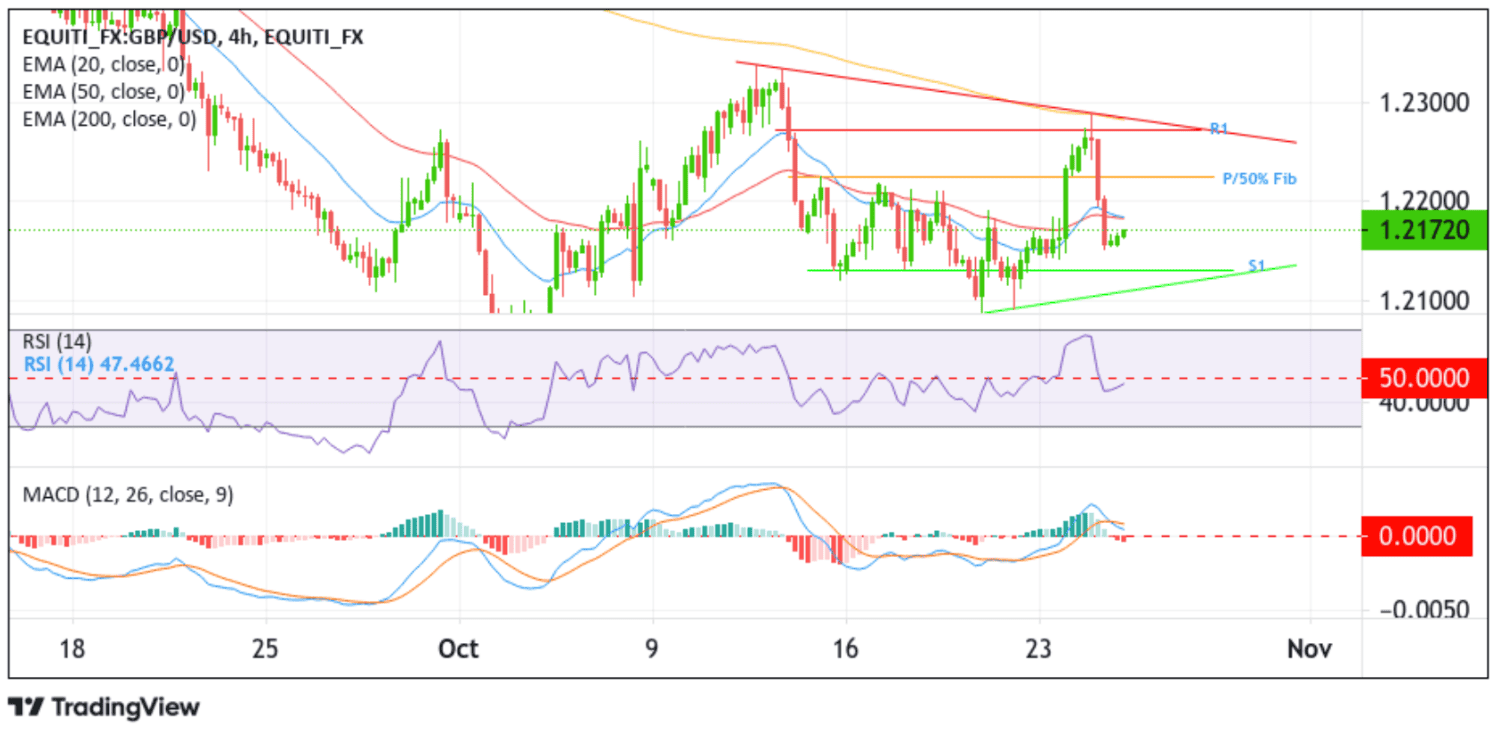Click the Nov date label
The image size is (1497, 742).
[x=1309, y=648]
